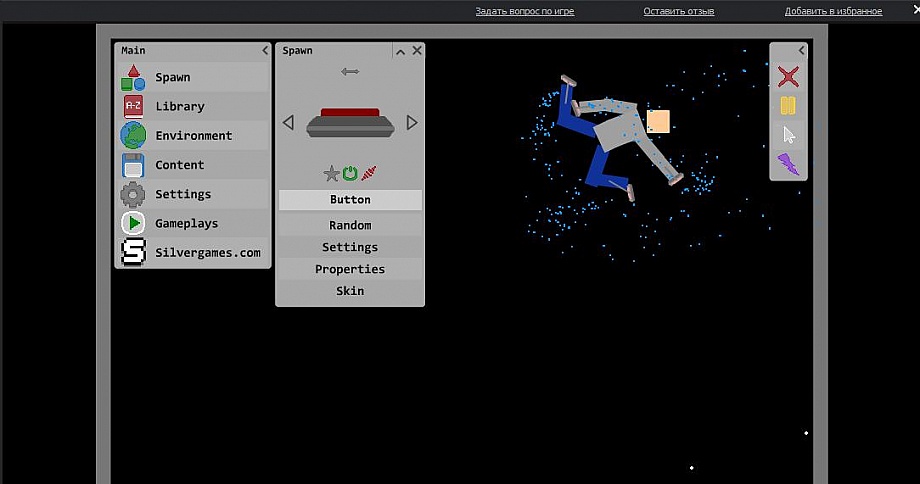Open the Library menu item
The width and height of the screenshot is (920, 484).
pos(180,107)
